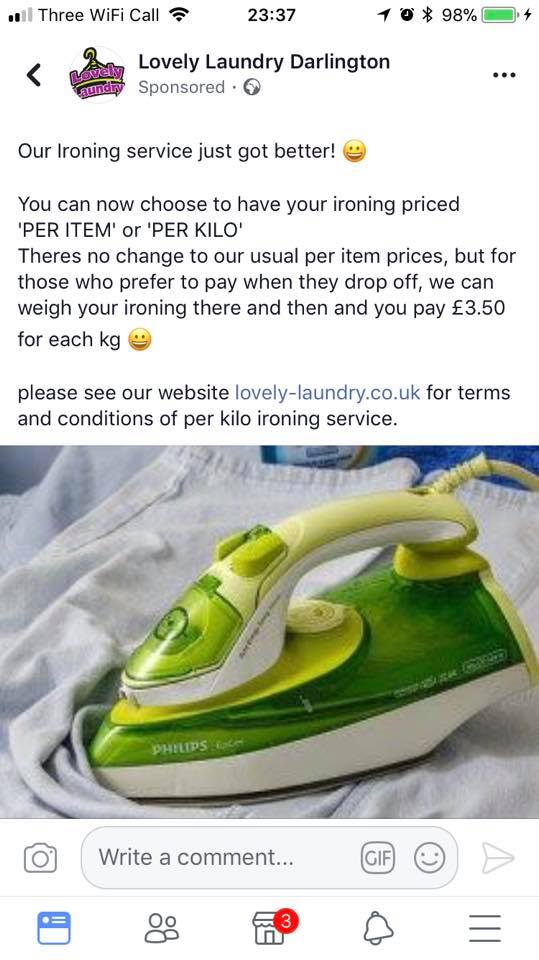Open the emoji smiley picker
This screenshot has width=539, height=960.
point(429,857)
